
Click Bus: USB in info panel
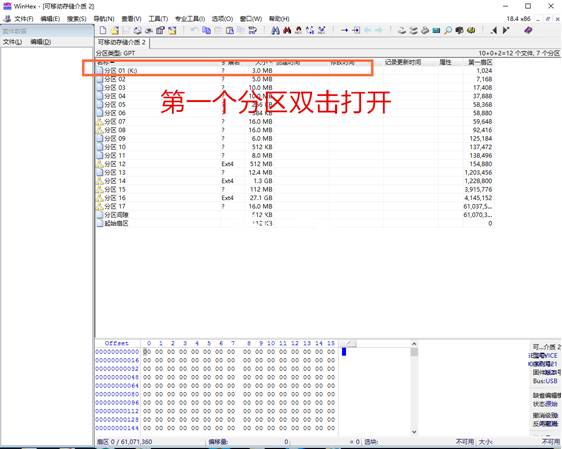(x=545, y=381)
